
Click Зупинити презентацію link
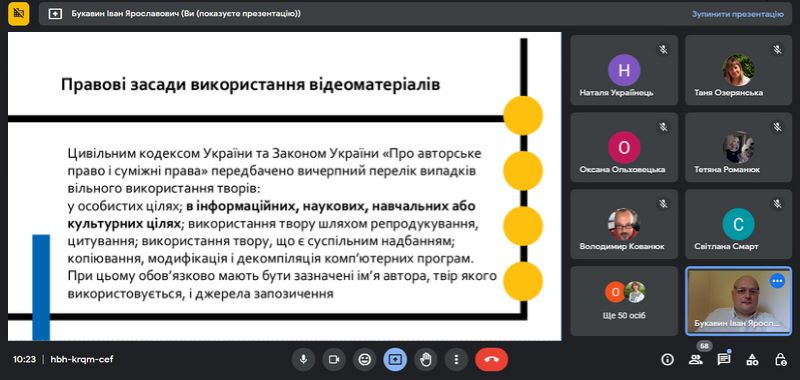tap(737, 14)
